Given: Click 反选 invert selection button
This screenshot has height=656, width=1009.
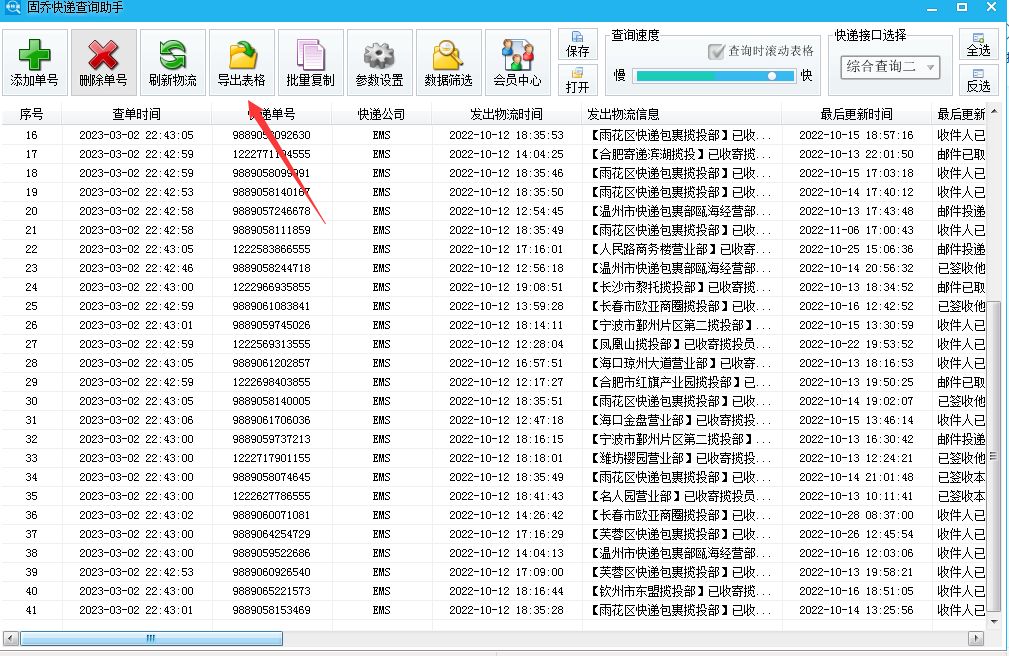Looking at the screenshot, I should (x=978, y=80).
